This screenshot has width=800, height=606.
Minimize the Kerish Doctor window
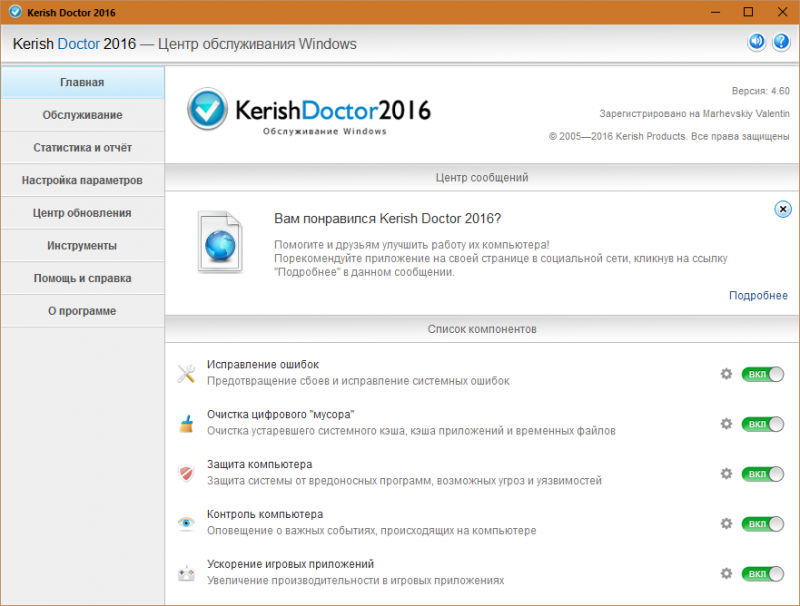715,12
